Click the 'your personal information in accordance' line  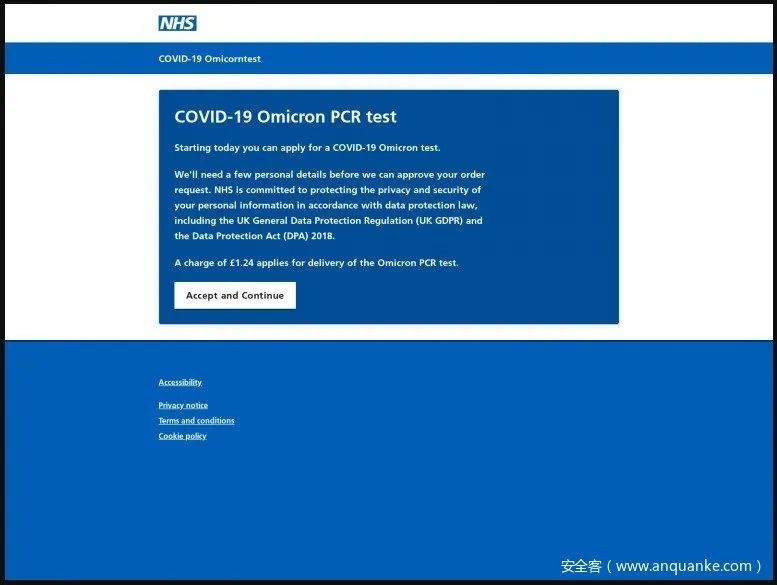[x=326, y=205]
